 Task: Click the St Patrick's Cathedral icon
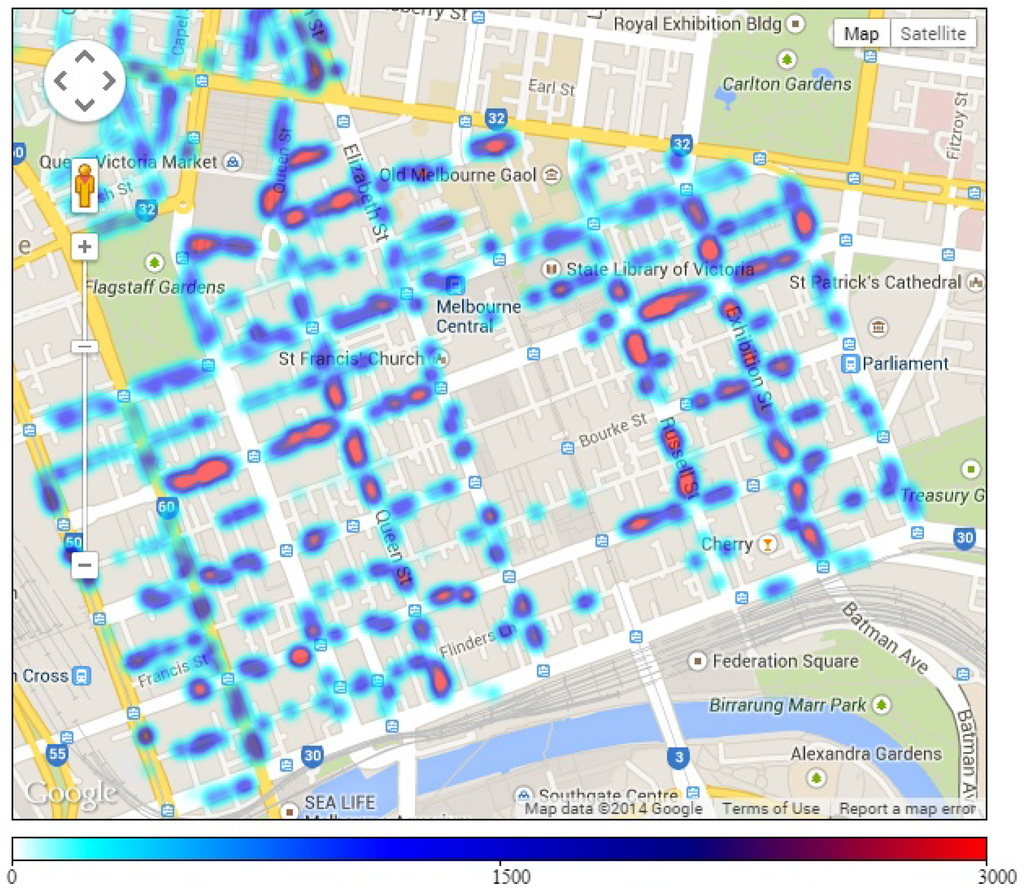tap(976, 282)
